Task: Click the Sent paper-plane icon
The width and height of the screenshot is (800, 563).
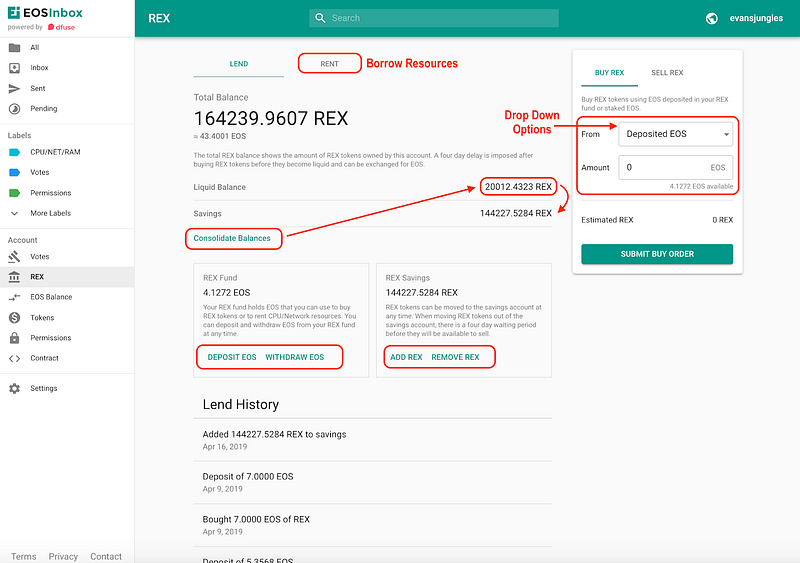Action: [14, 88]
